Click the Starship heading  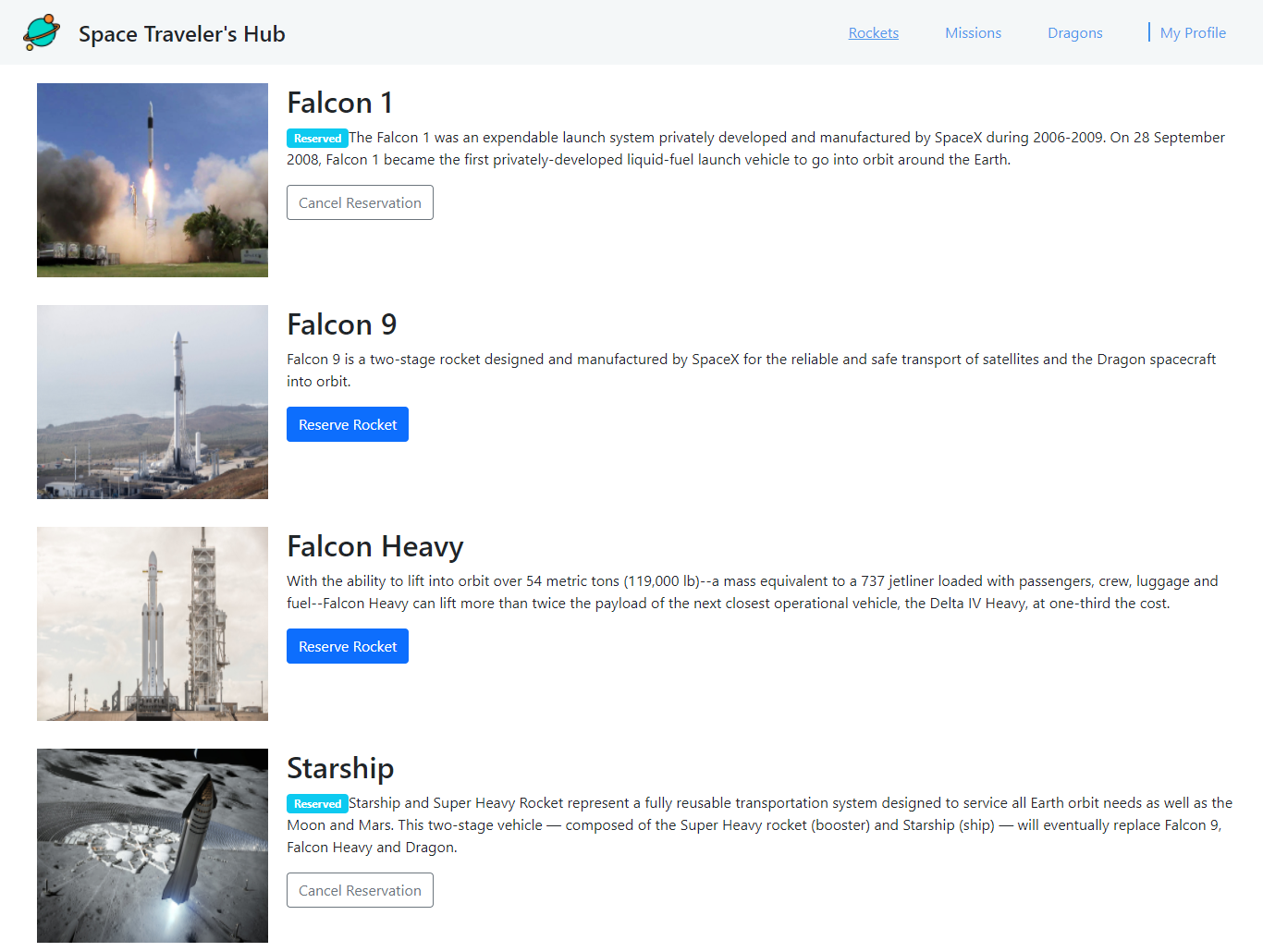(340, 768)
